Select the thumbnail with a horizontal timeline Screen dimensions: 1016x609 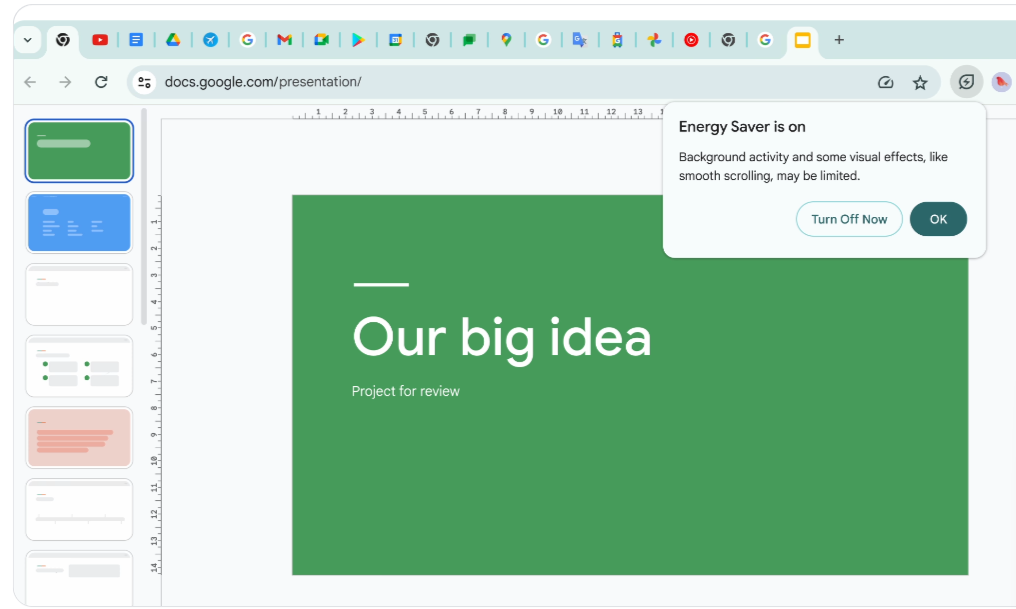(x=79, y=509)
